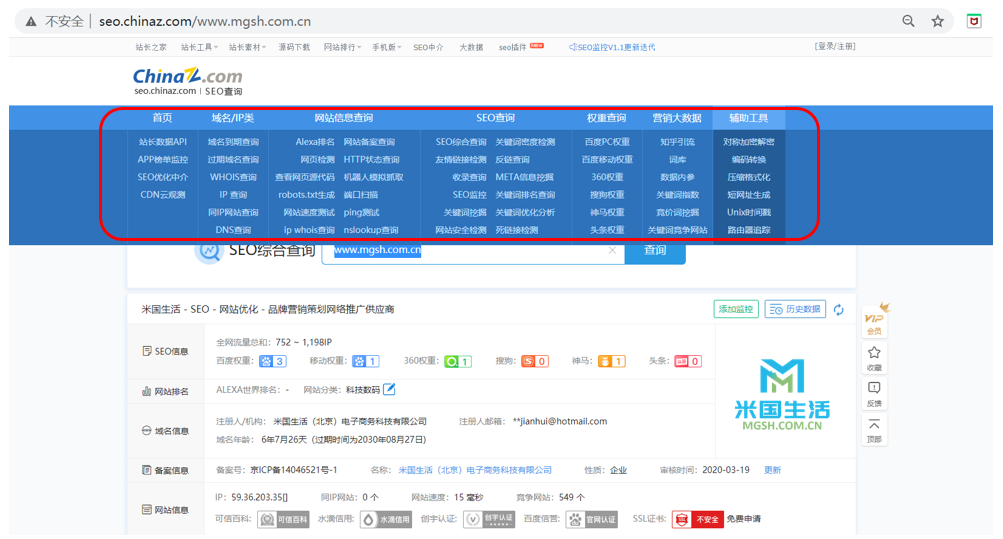1003x539 pixels.
Task: Open 百度PC权重 in the menu
Action: coord(607,142)
